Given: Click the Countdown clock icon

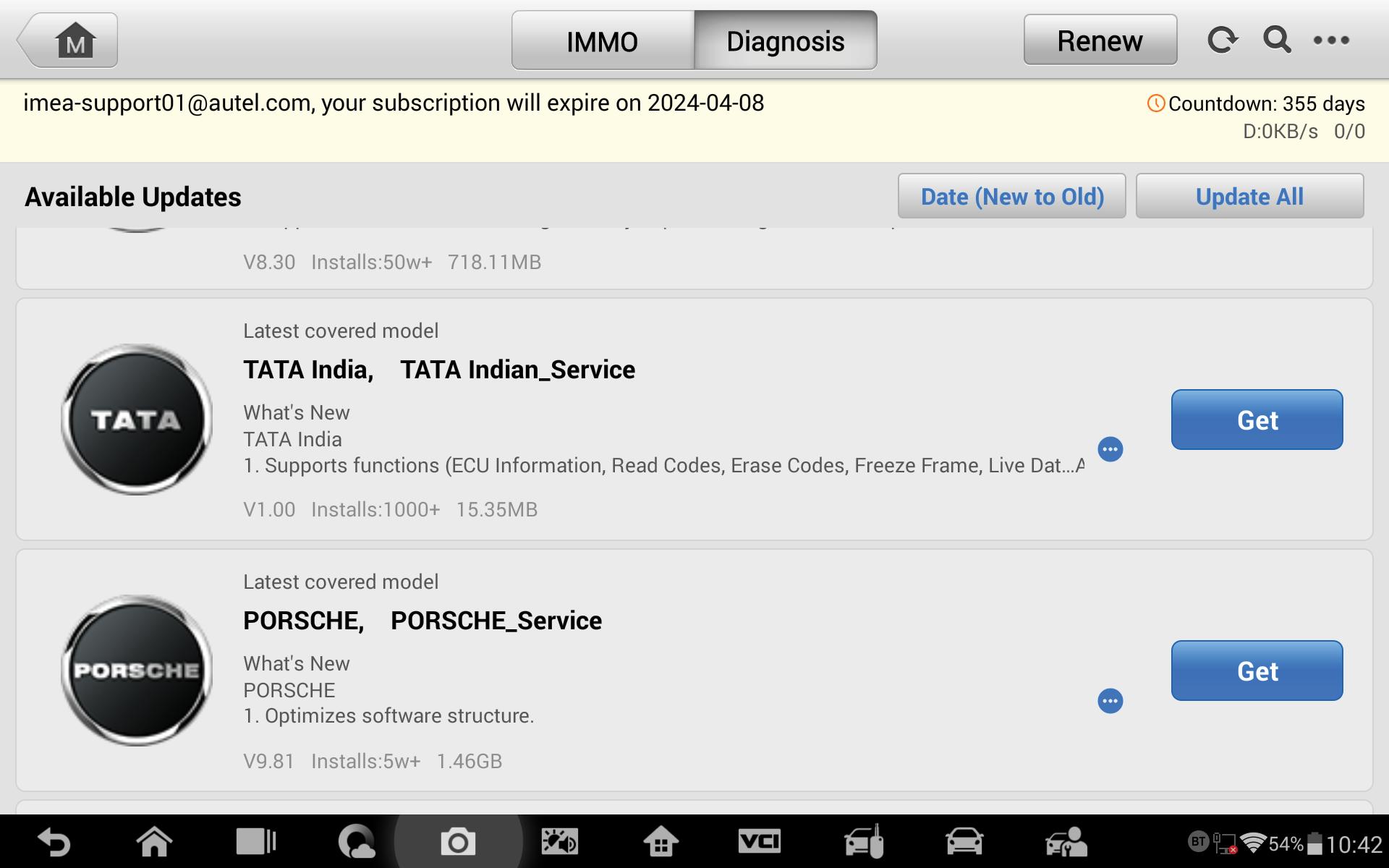Looking at the screenshot, I should 1155,103.
